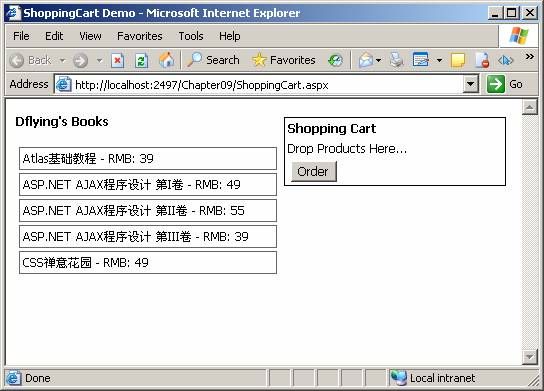Open the Help menu
544x391 pixels.
[229, 36]
